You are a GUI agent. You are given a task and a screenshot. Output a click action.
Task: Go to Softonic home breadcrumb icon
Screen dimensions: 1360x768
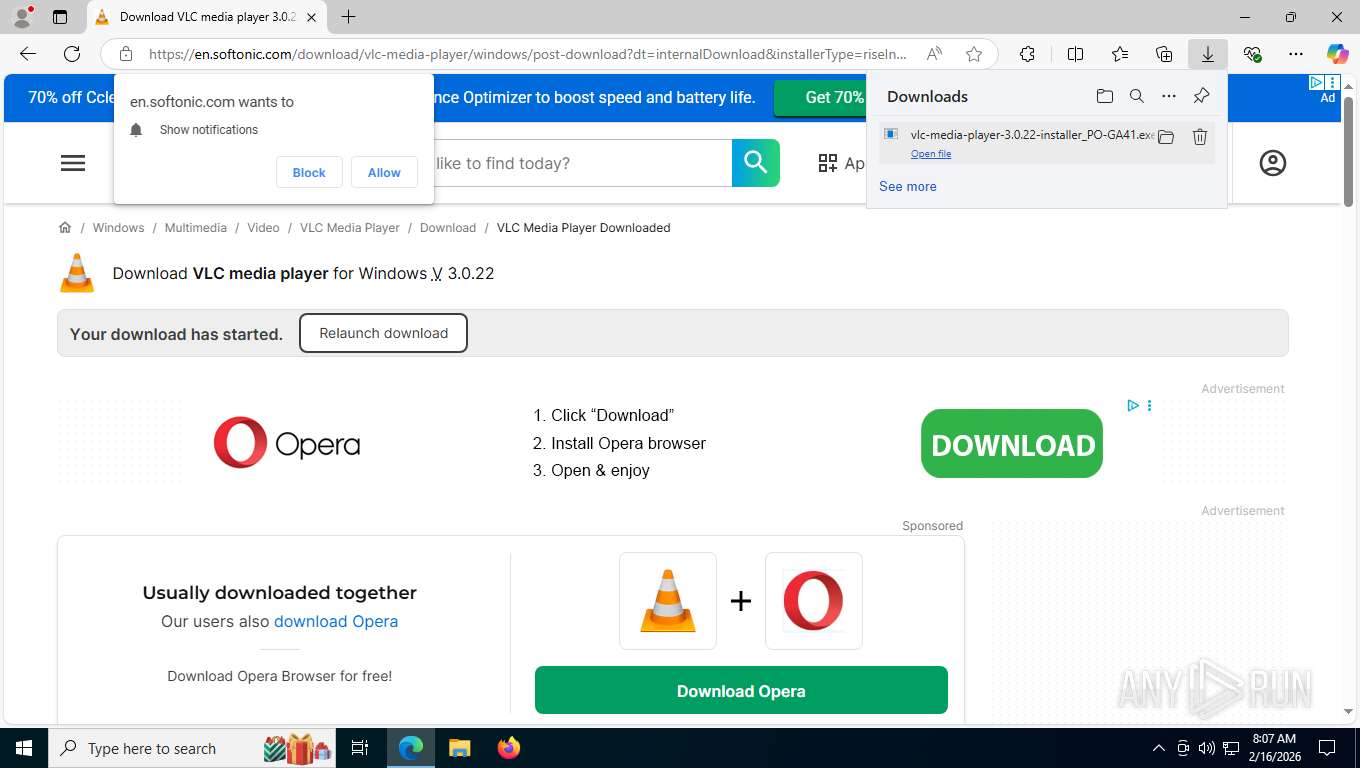[65, 228]
